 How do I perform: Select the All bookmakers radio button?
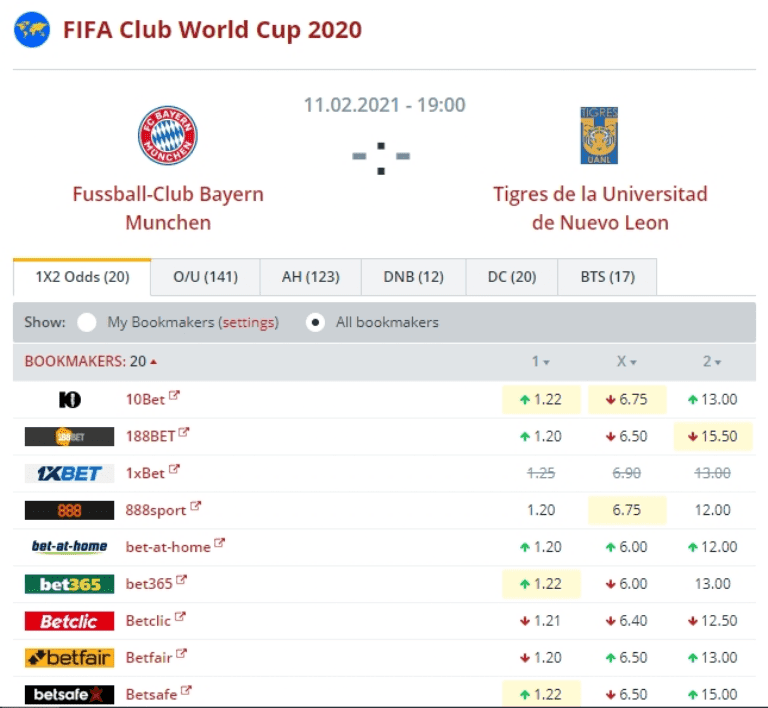[316, 323]
